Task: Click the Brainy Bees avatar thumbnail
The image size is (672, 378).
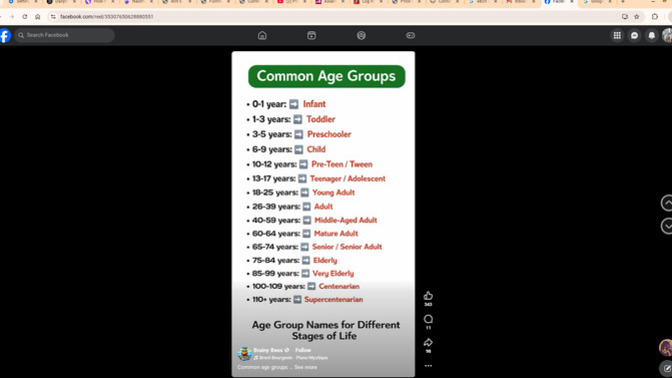Action: coord(245,354)
